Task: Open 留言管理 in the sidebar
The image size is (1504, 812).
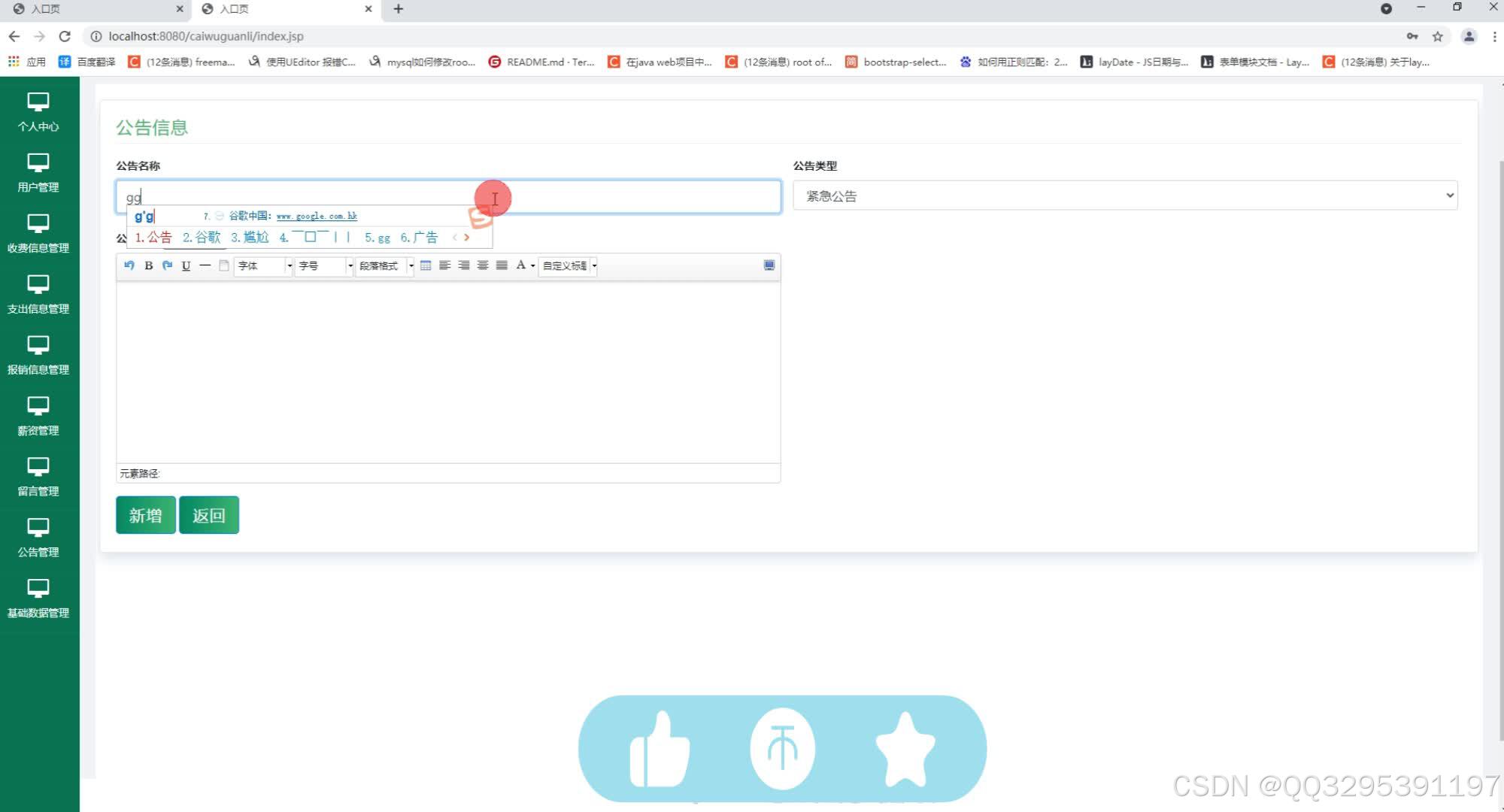Action: click(38, 477)
